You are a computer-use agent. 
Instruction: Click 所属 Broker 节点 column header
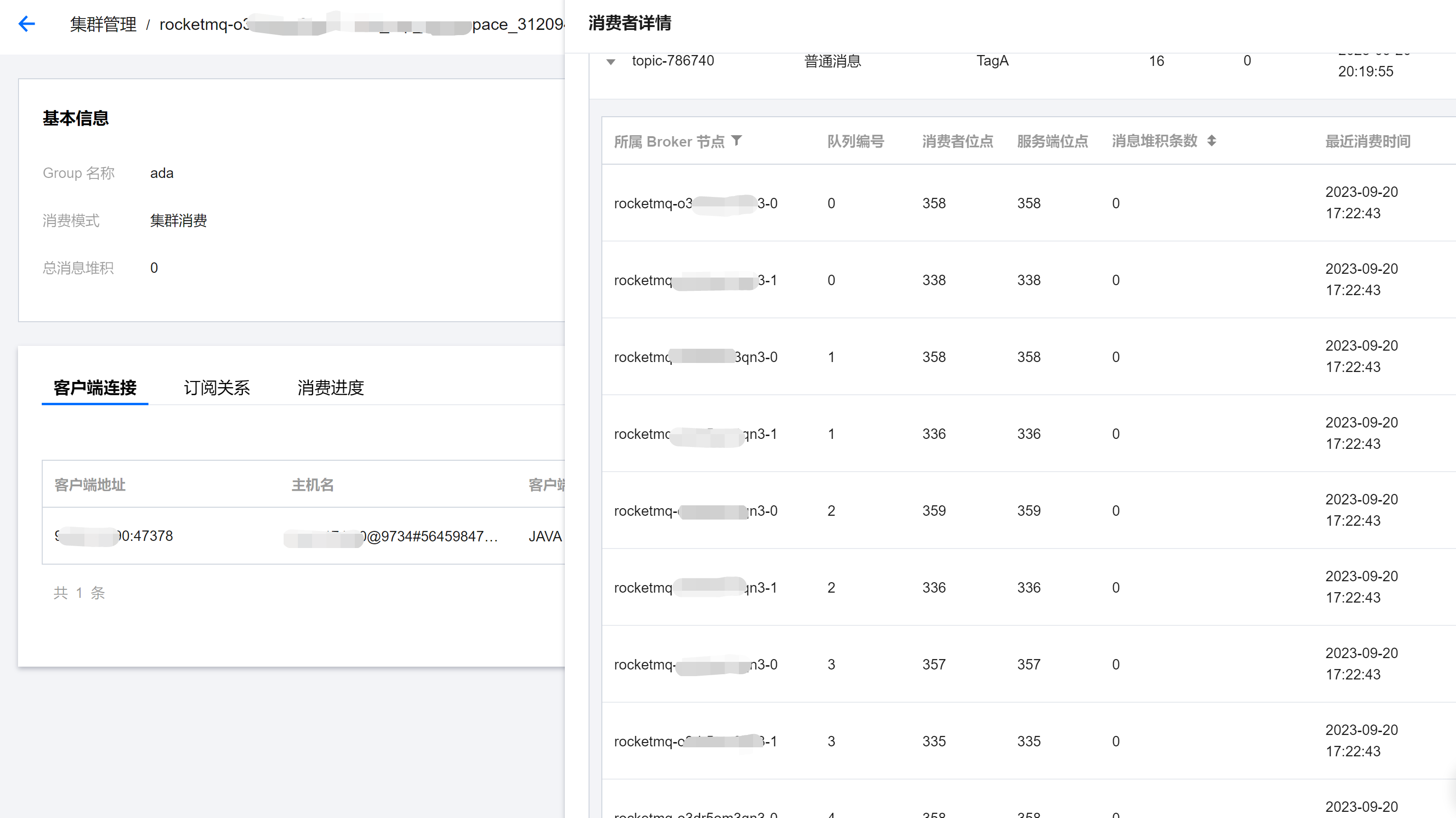click(x=669, y=141)
